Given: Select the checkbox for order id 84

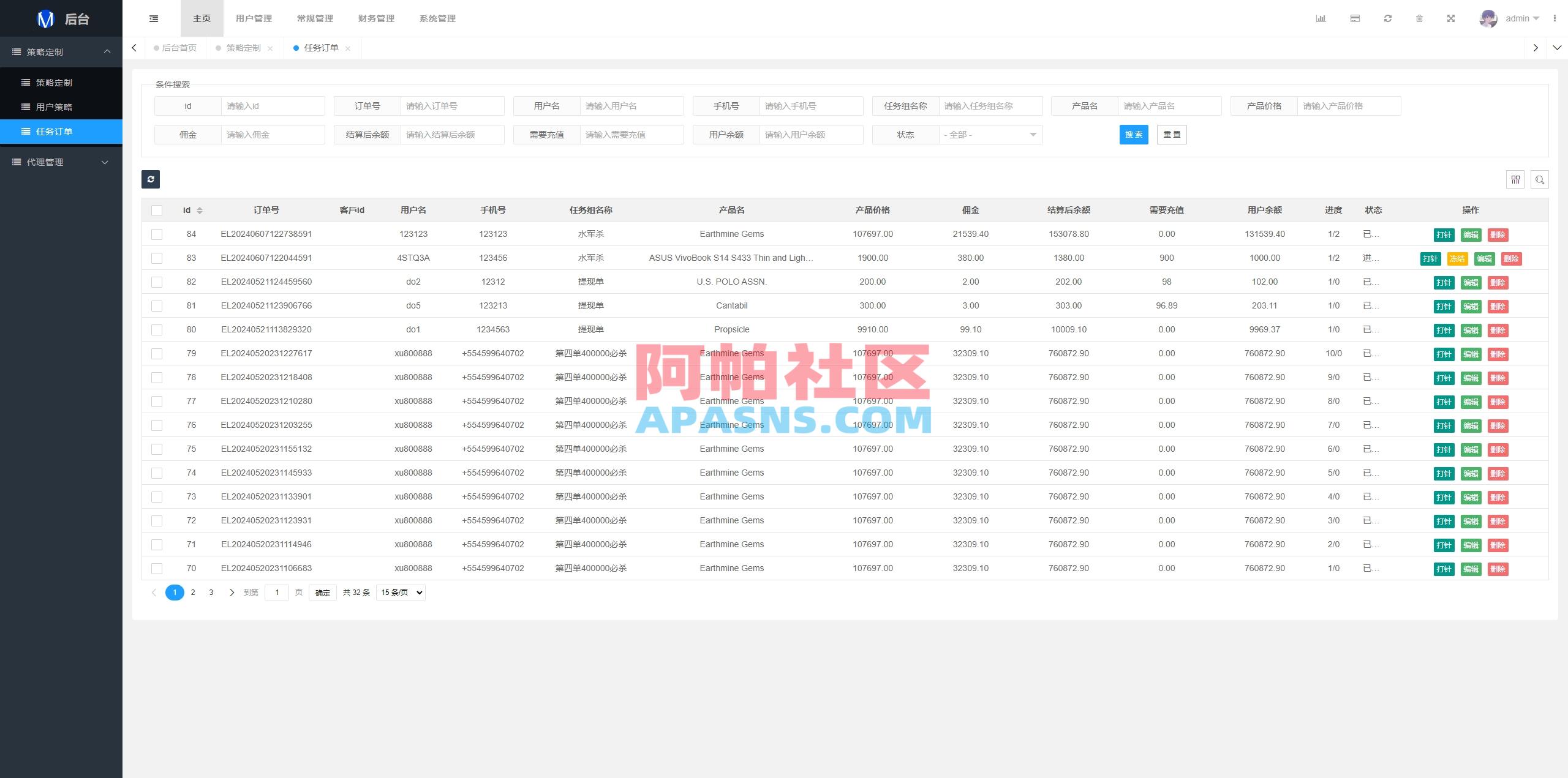Looking at the screenshot, I should click(157, 234).
